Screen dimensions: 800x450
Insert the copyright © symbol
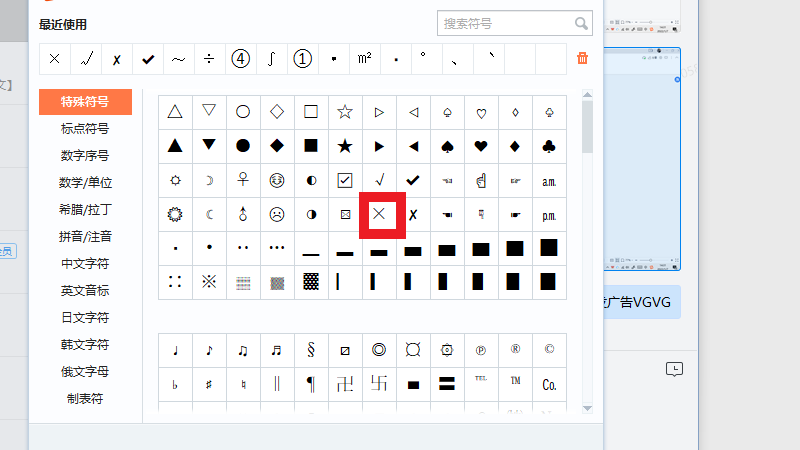click(549, 350)
